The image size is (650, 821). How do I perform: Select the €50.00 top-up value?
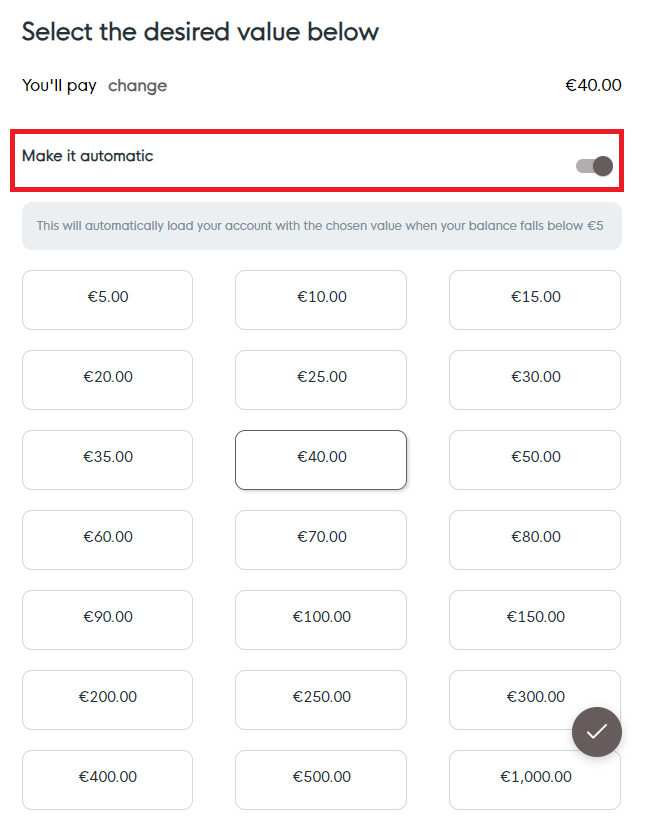[534, 460]
